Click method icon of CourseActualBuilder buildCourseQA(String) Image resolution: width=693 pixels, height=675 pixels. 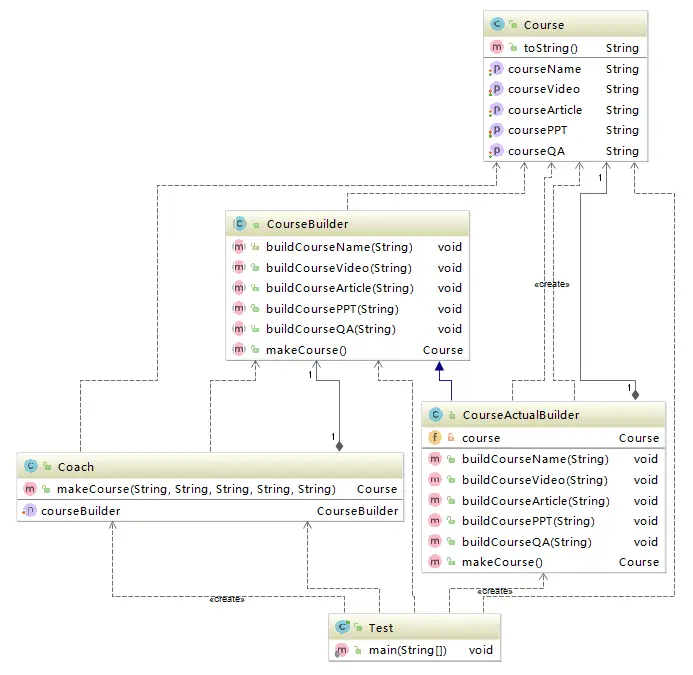point(435,541)
